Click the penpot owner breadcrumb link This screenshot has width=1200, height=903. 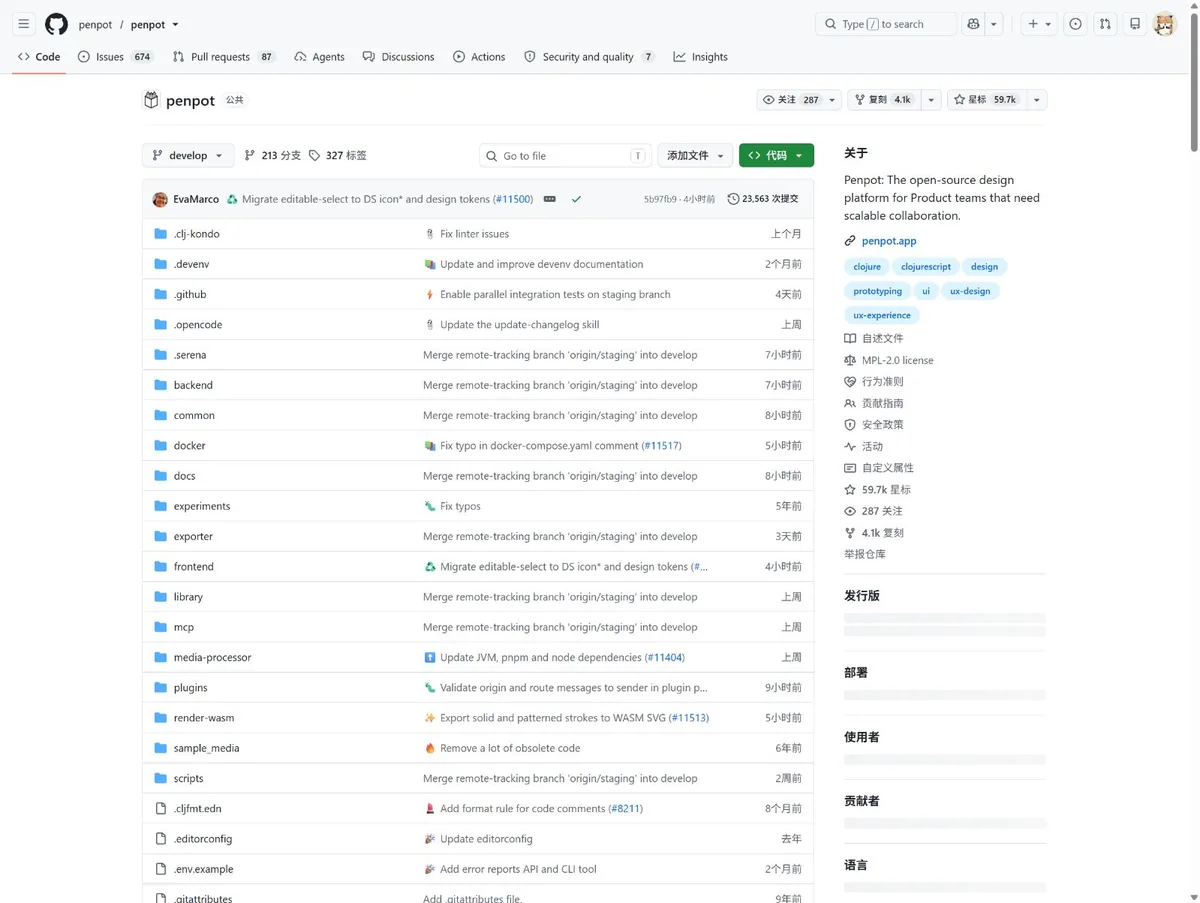click(x=95, y=24)
